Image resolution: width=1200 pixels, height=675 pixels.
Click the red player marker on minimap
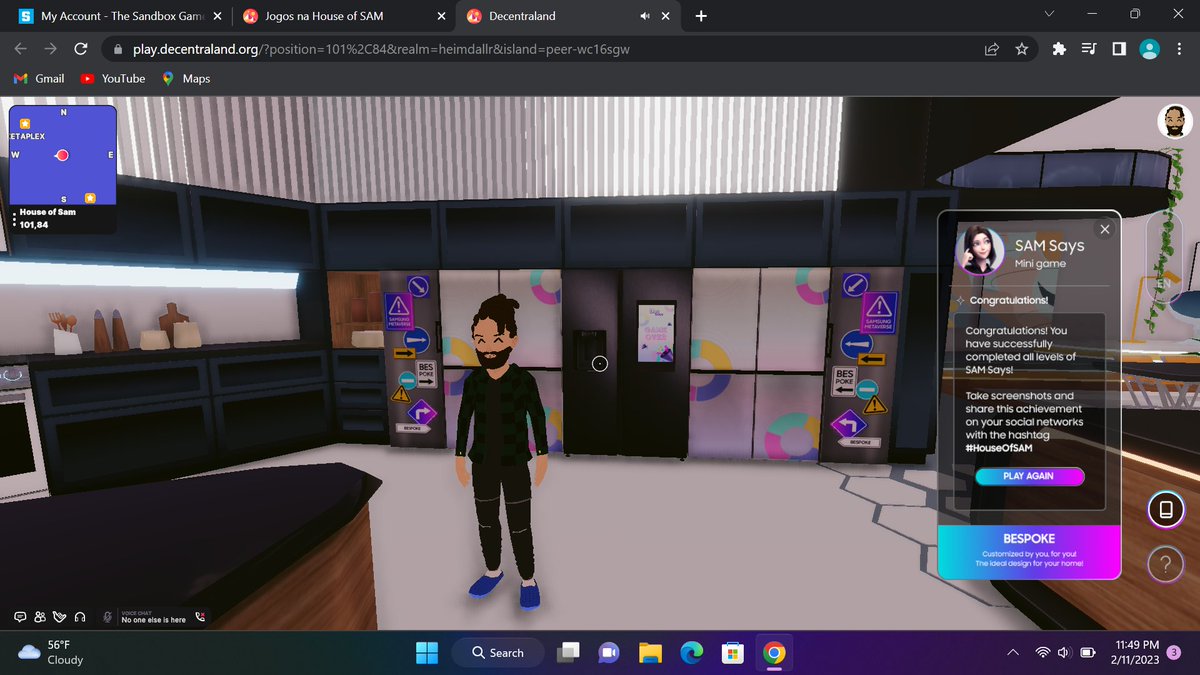(x=62, y=156)
